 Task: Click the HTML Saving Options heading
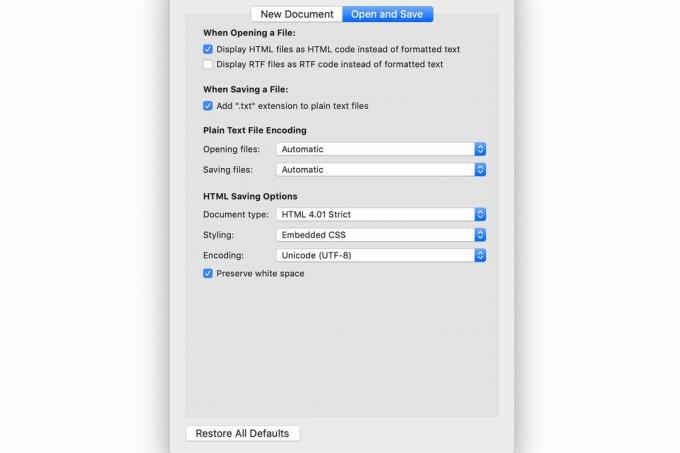point(250,196)
